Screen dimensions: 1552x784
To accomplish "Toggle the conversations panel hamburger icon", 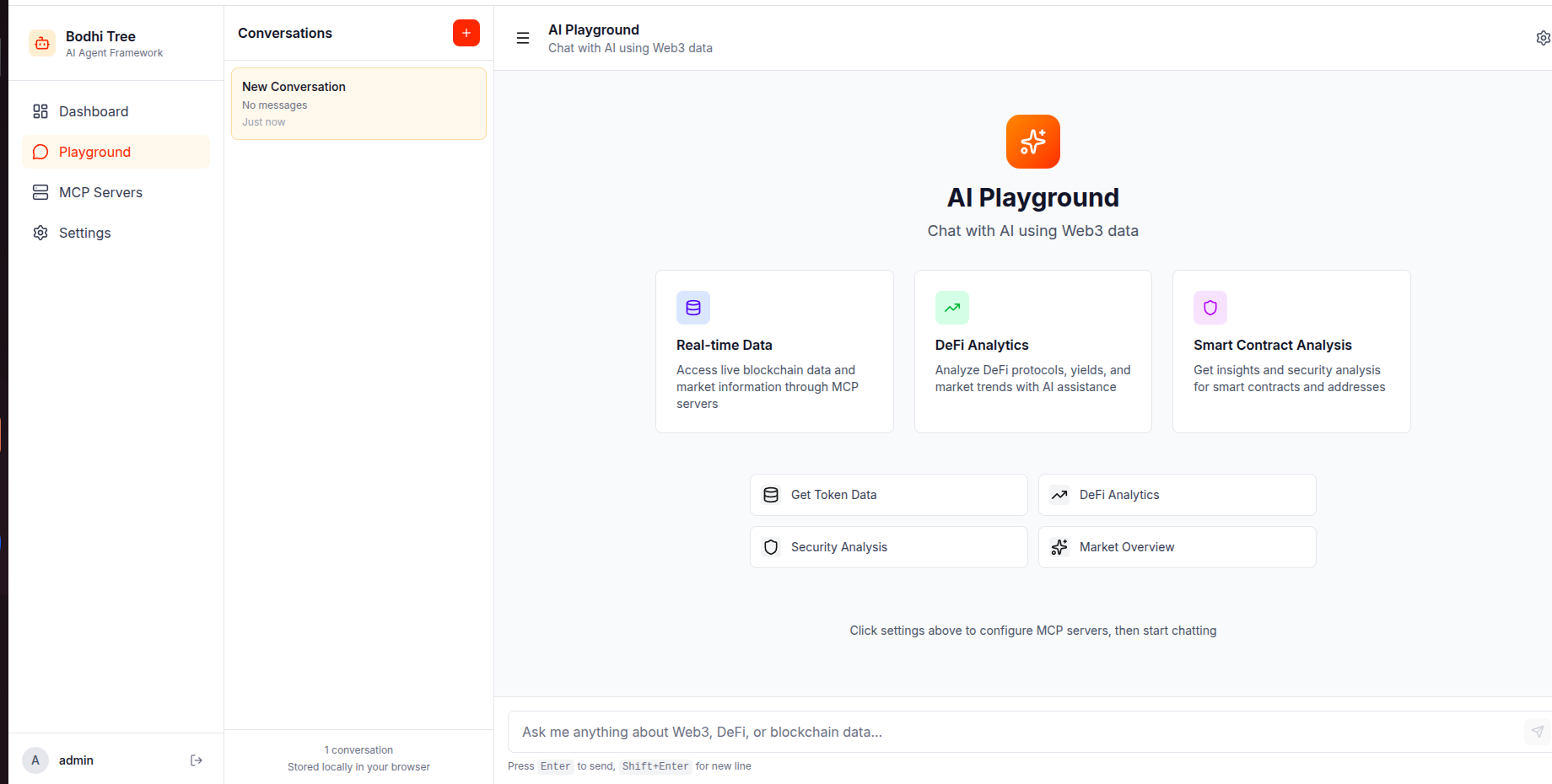I will (x=523, y=38).
